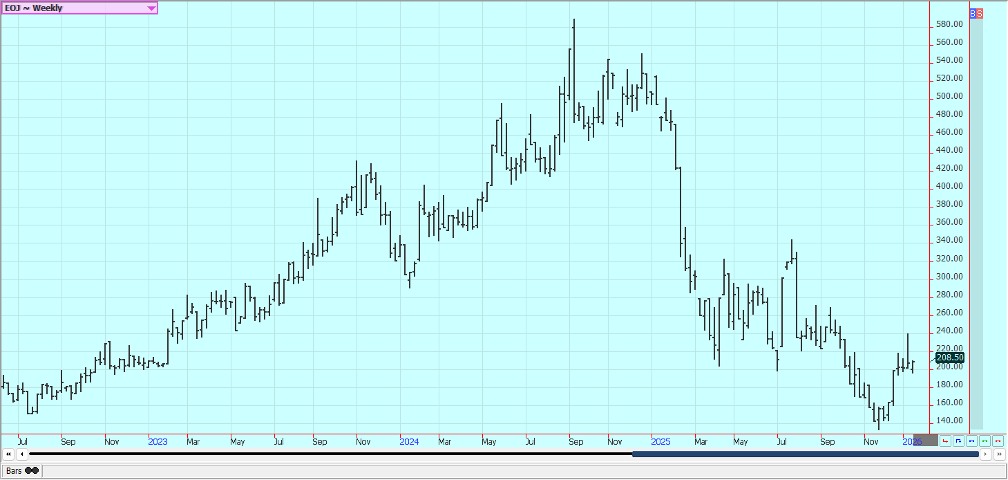Select the Bars tab at bottom left
The height and width of the screenshot is (480, 1008).
click(x=13, y=470)
